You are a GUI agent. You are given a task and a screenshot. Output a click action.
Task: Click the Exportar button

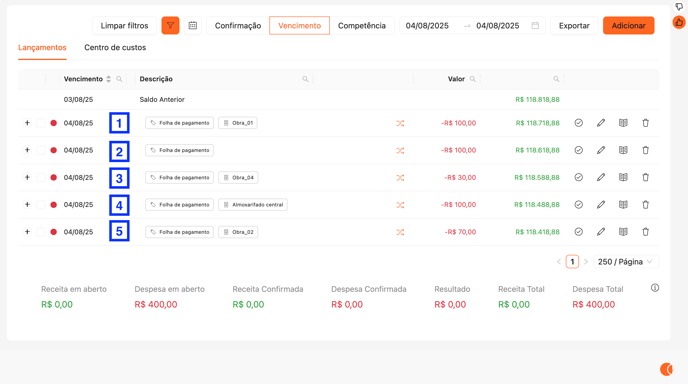pyautogui.click(x=574, y=25)
